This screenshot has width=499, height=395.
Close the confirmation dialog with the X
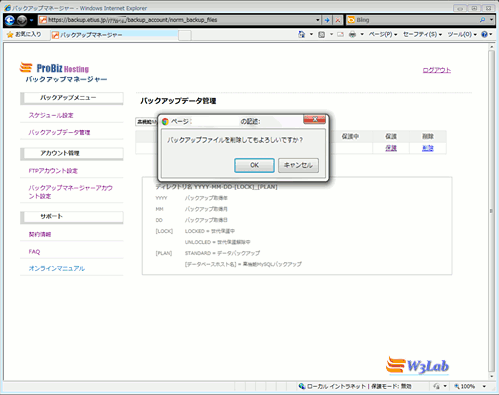click(x=314, y=119)
